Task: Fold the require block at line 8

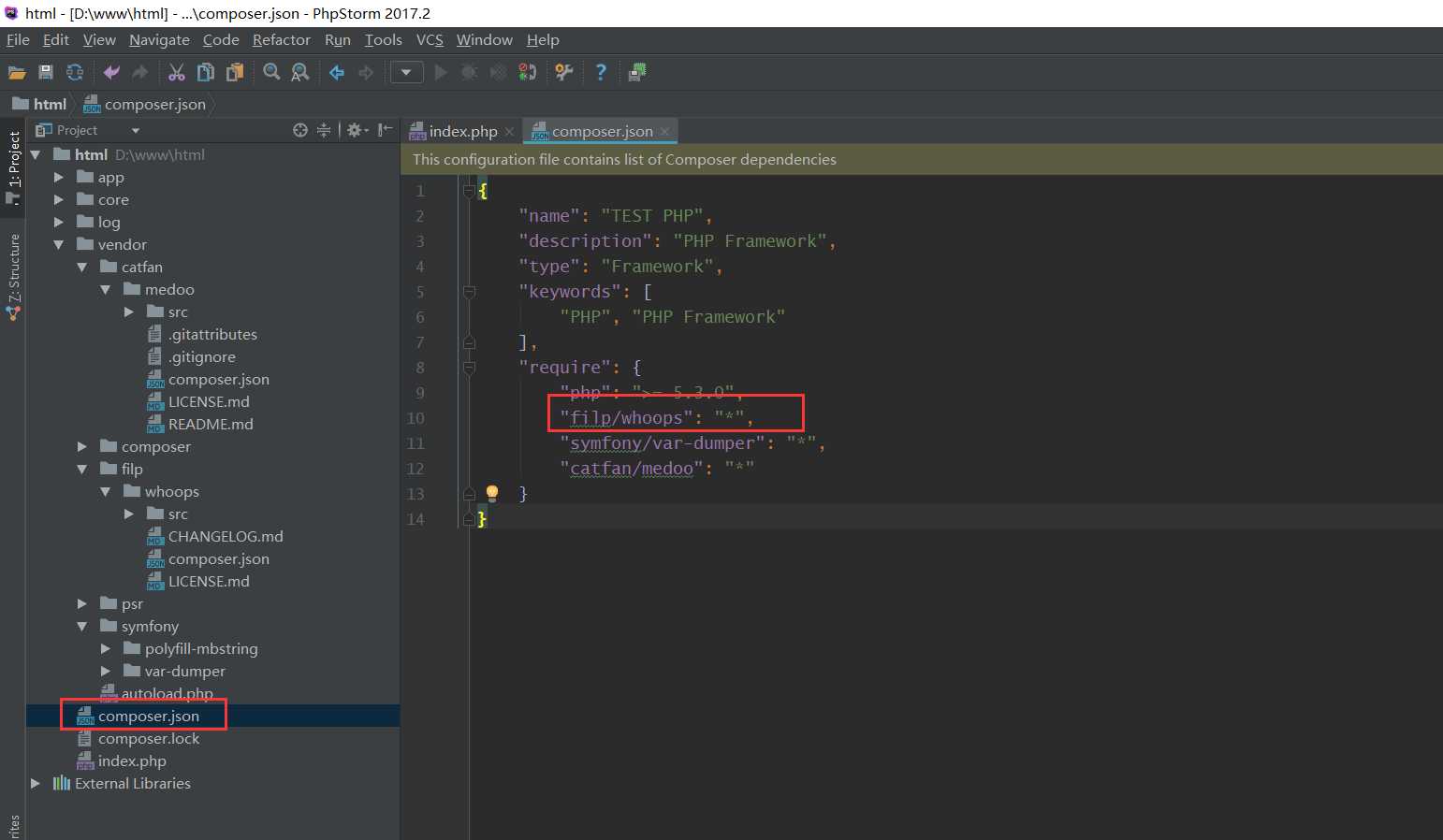Action: tap(469, 368)
